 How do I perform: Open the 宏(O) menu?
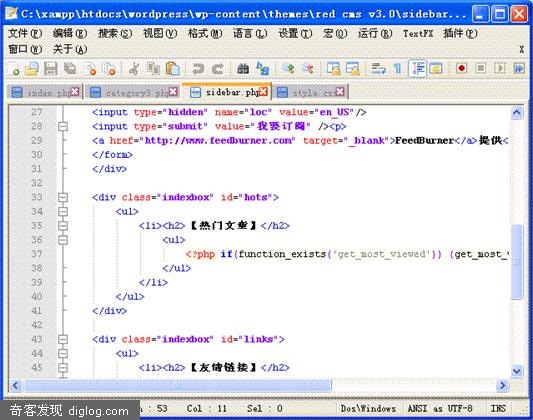coord(335,33)
